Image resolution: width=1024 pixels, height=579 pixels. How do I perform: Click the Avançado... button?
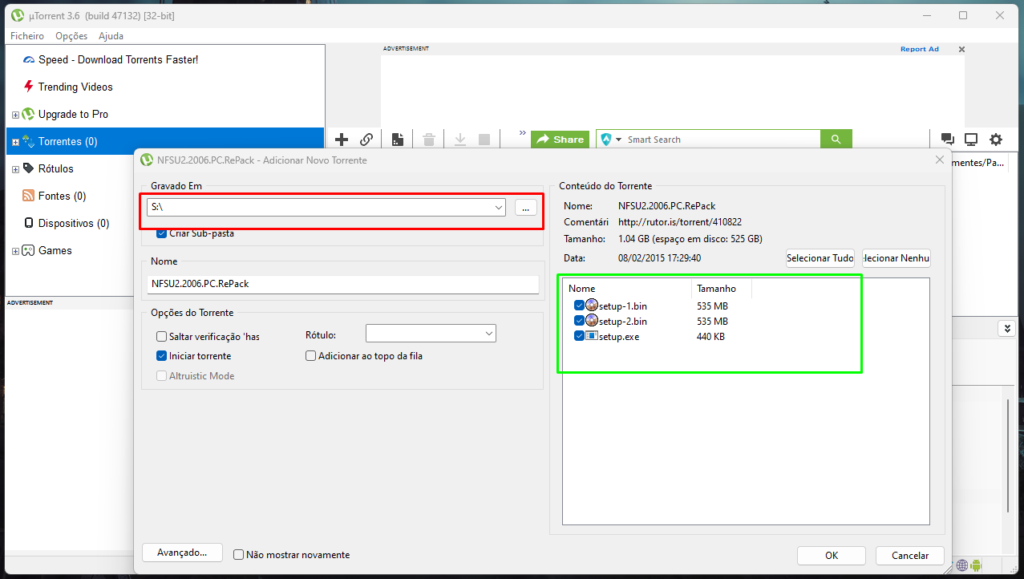[182, 552]
